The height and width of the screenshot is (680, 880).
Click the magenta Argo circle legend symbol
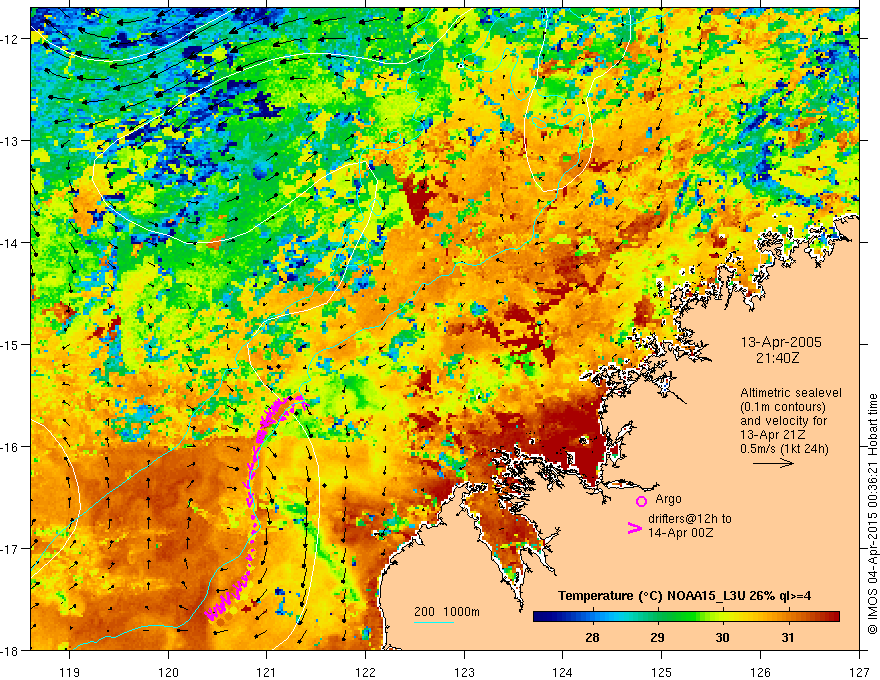pyautogui.click(x=641, y=501)
